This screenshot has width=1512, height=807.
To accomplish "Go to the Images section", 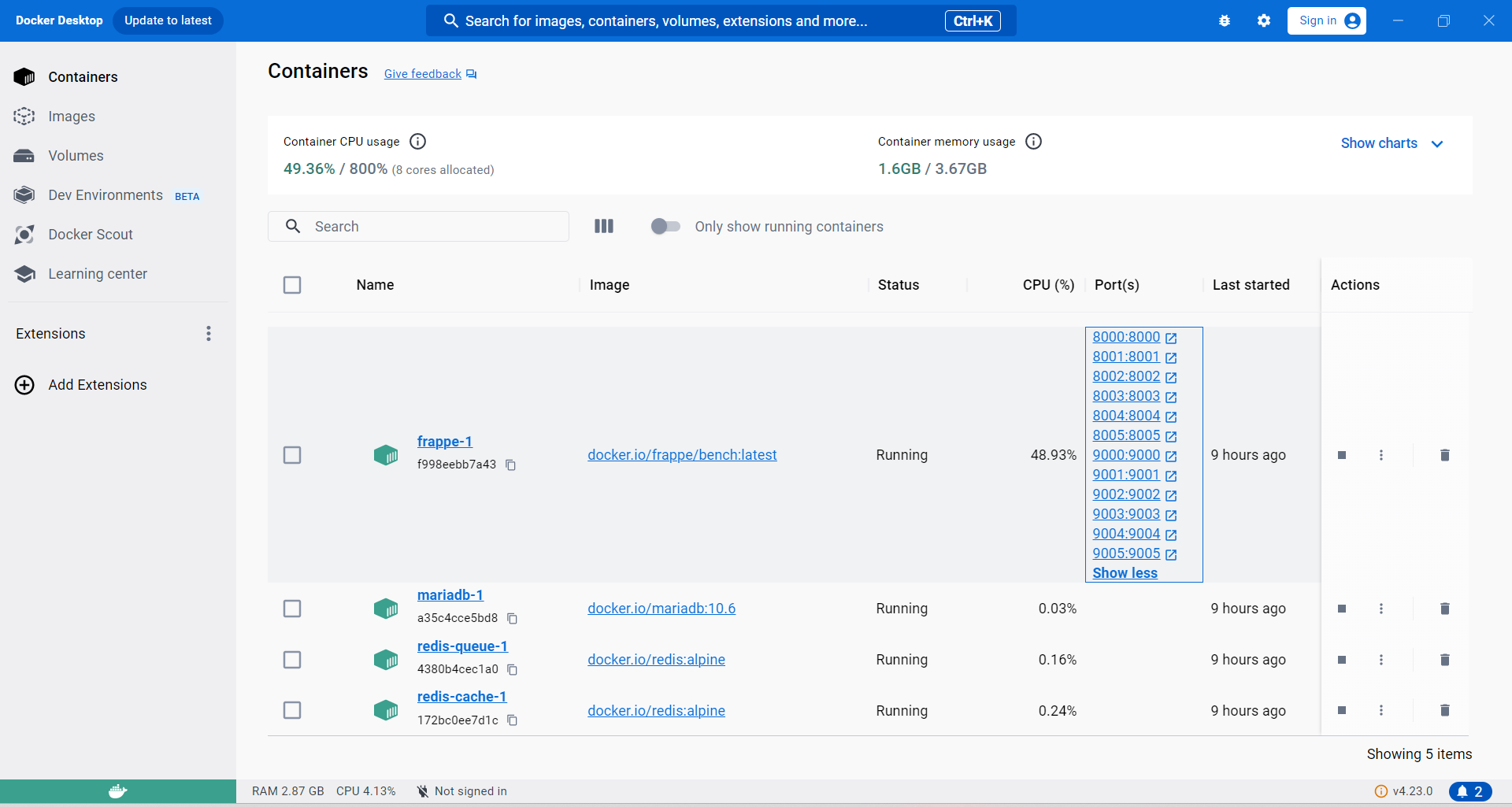I will click(x=118, y=117).
